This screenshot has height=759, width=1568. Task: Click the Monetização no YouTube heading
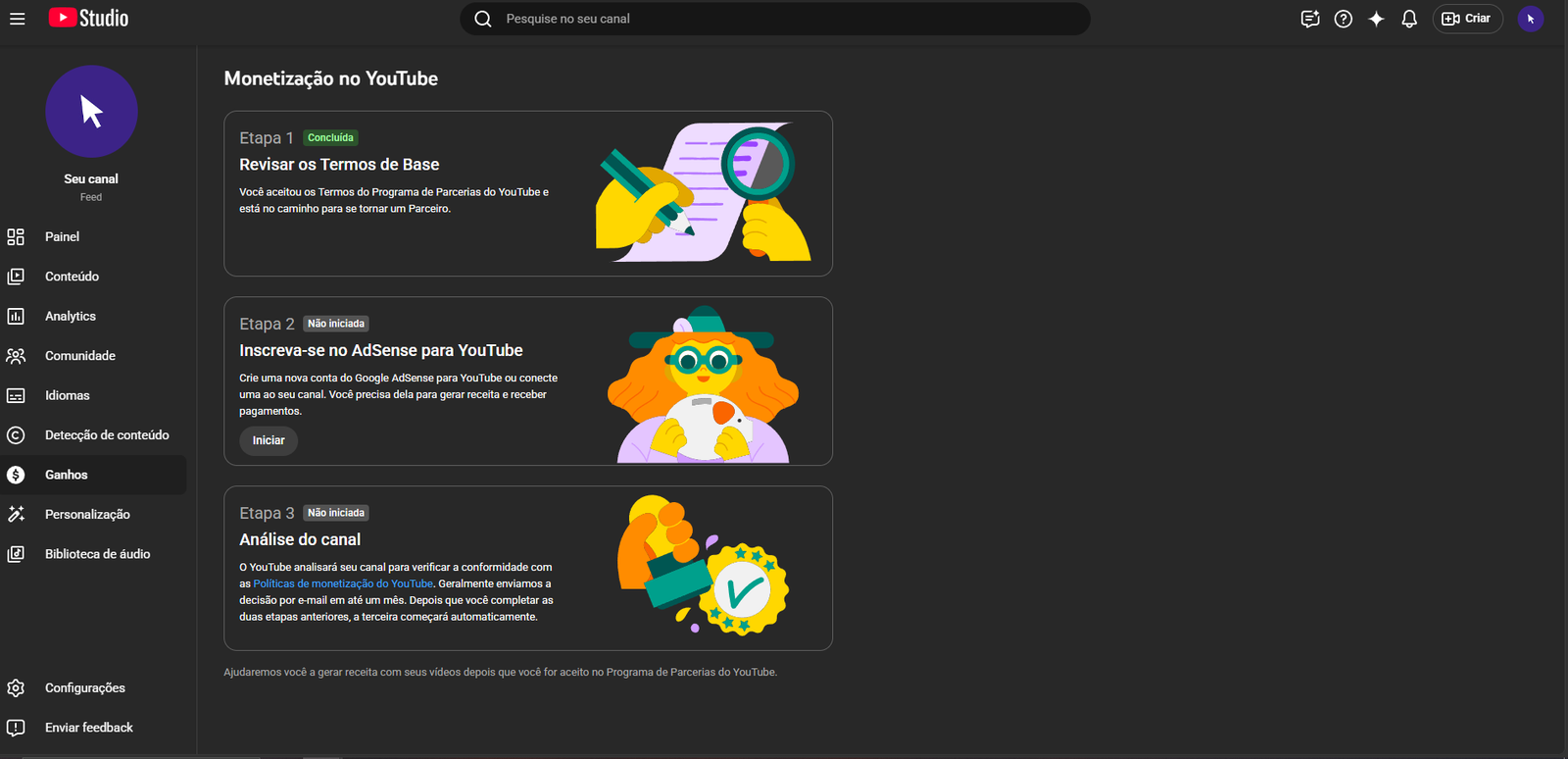click(x=331, y=78)
